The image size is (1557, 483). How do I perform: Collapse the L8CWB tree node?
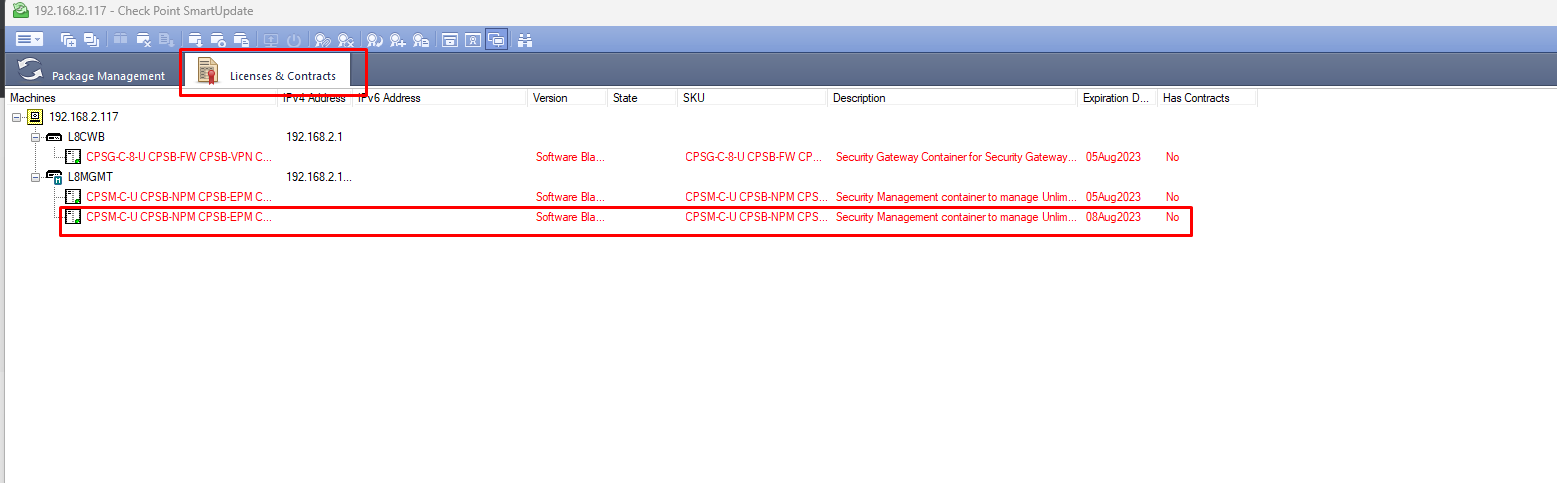click(x=36, y=137)
